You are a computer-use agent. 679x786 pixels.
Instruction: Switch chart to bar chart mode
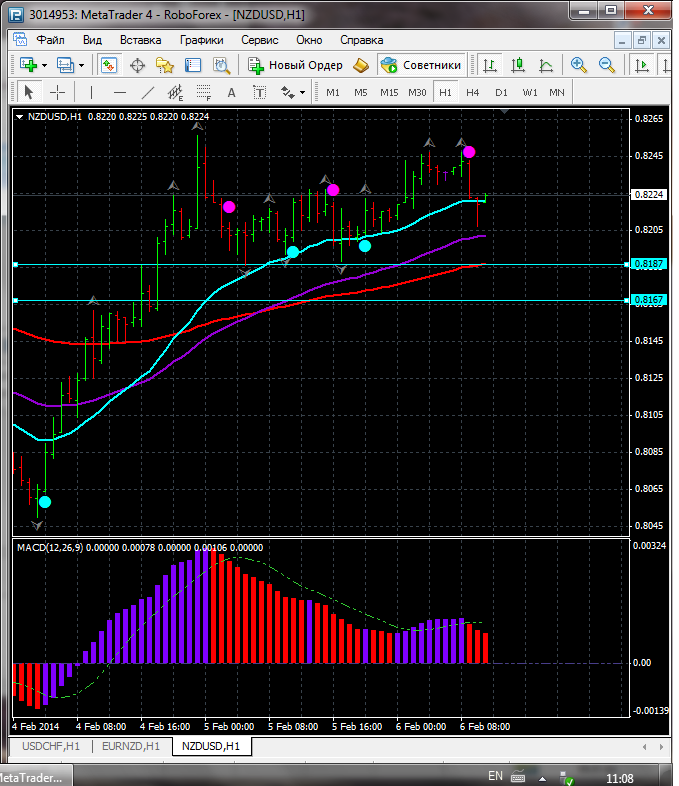(490, 65)
